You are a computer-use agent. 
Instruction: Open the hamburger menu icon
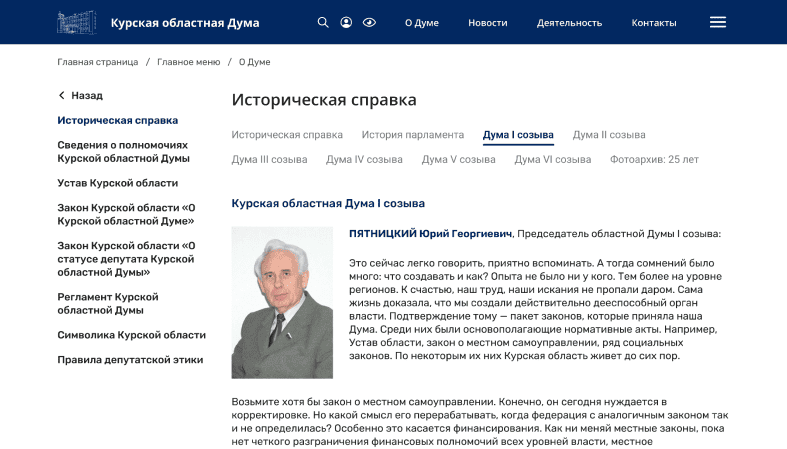[x=718, y=22]
